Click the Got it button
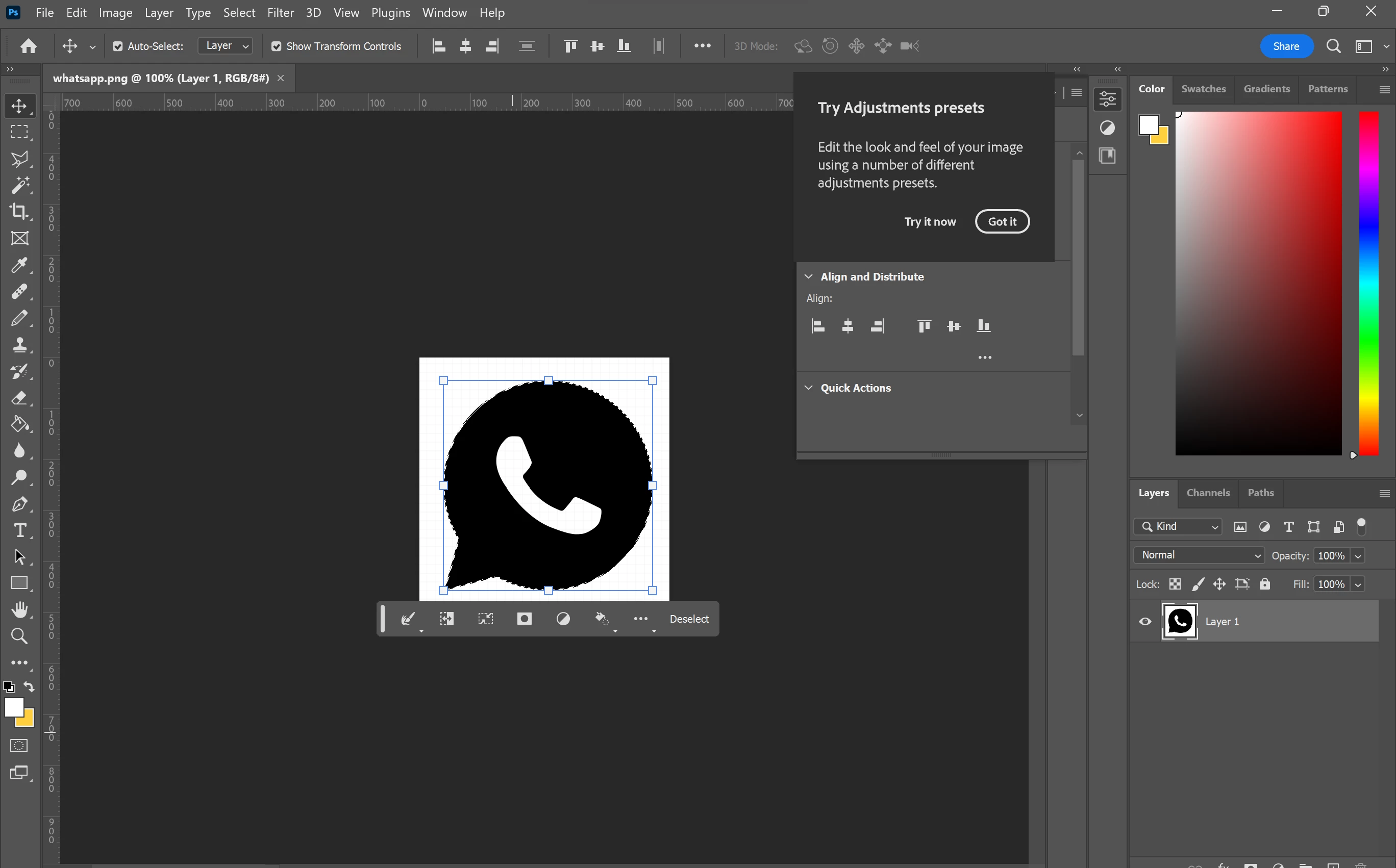1396x868 pixels. (1002, 222)
